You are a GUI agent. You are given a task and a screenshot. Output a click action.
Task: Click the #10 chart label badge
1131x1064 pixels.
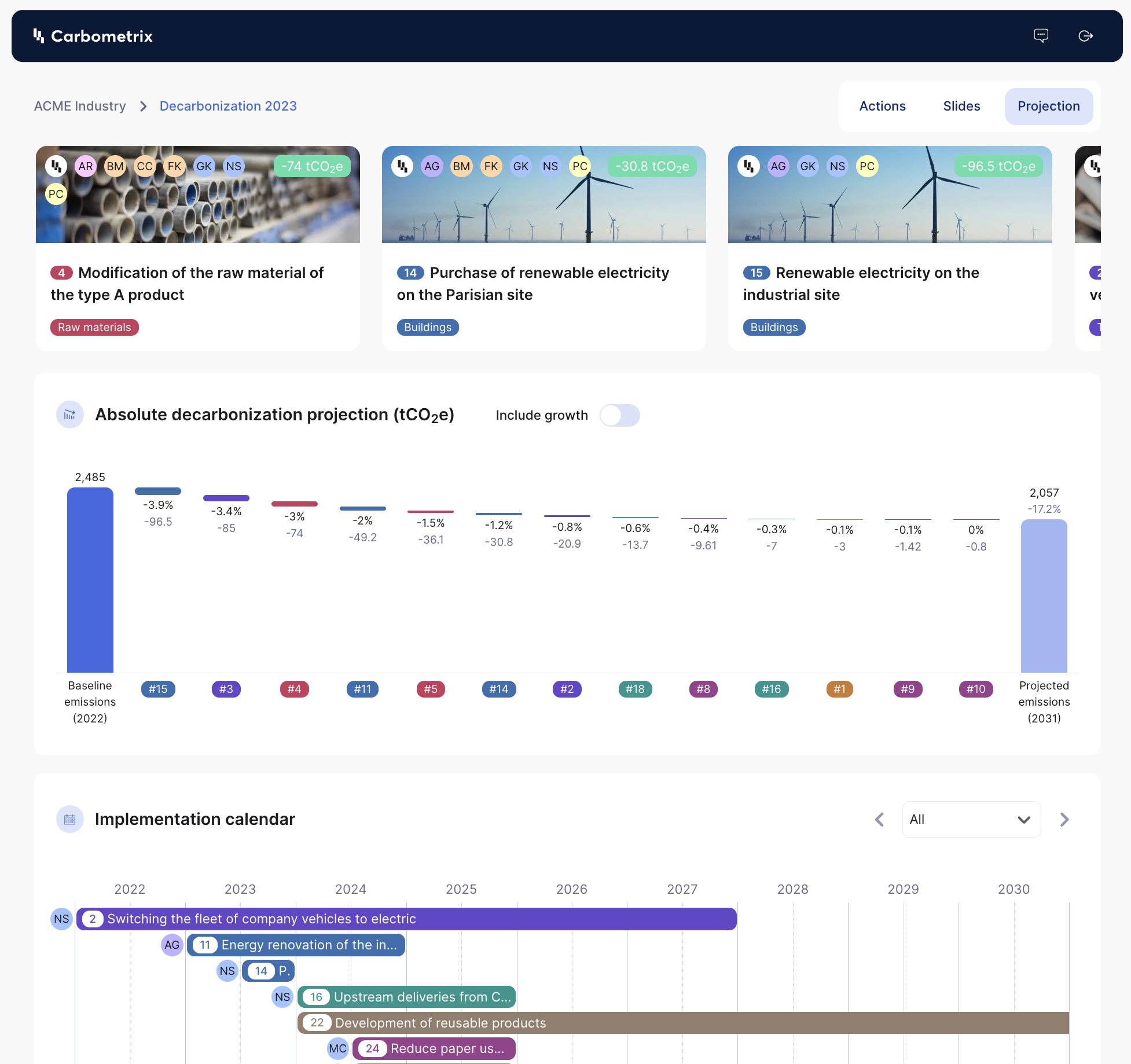976,689
